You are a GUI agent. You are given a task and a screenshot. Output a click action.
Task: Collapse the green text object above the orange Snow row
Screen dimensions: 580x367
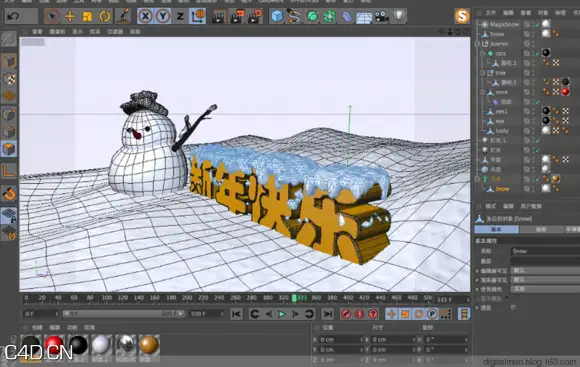(478, 179)
